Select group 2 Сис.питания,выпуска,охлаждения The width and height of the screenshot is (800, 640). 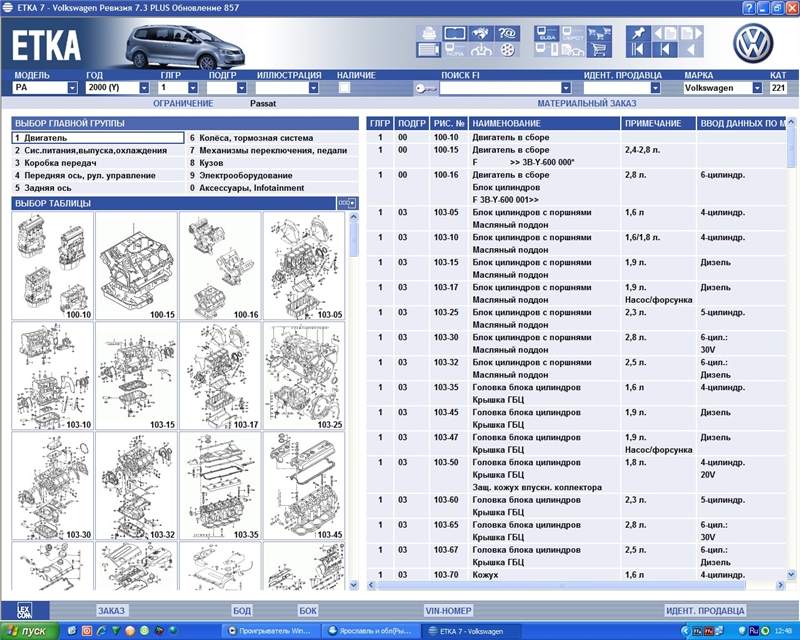pyautogui.click(x=98, y=151)
